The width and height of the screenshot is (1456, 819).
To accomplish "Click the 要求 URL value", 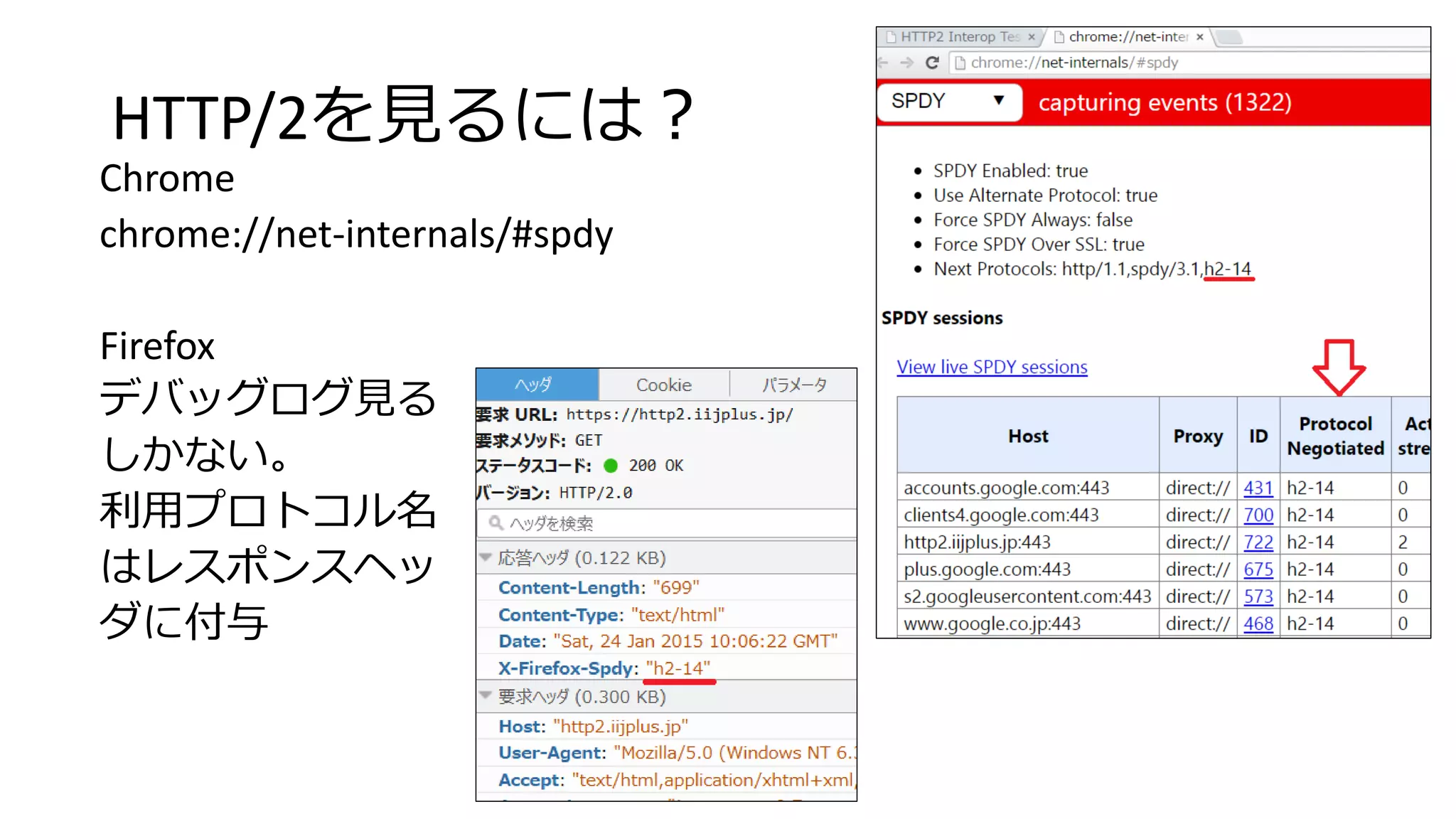I will pyautogui.click(x=680, y=414).
